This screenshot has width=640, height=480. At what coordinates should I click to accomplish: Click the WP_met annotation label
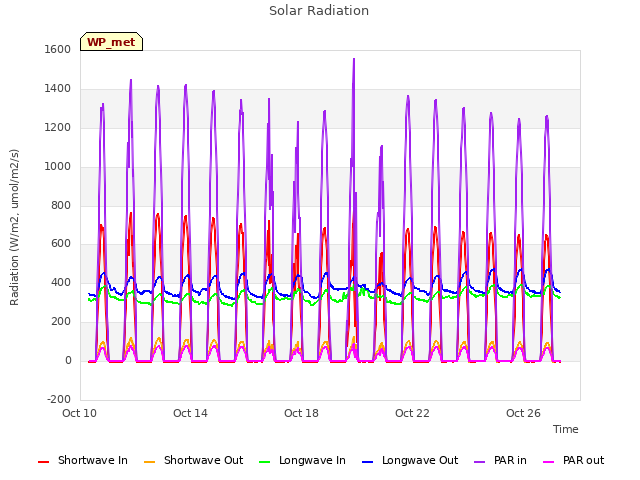[111, 42]
